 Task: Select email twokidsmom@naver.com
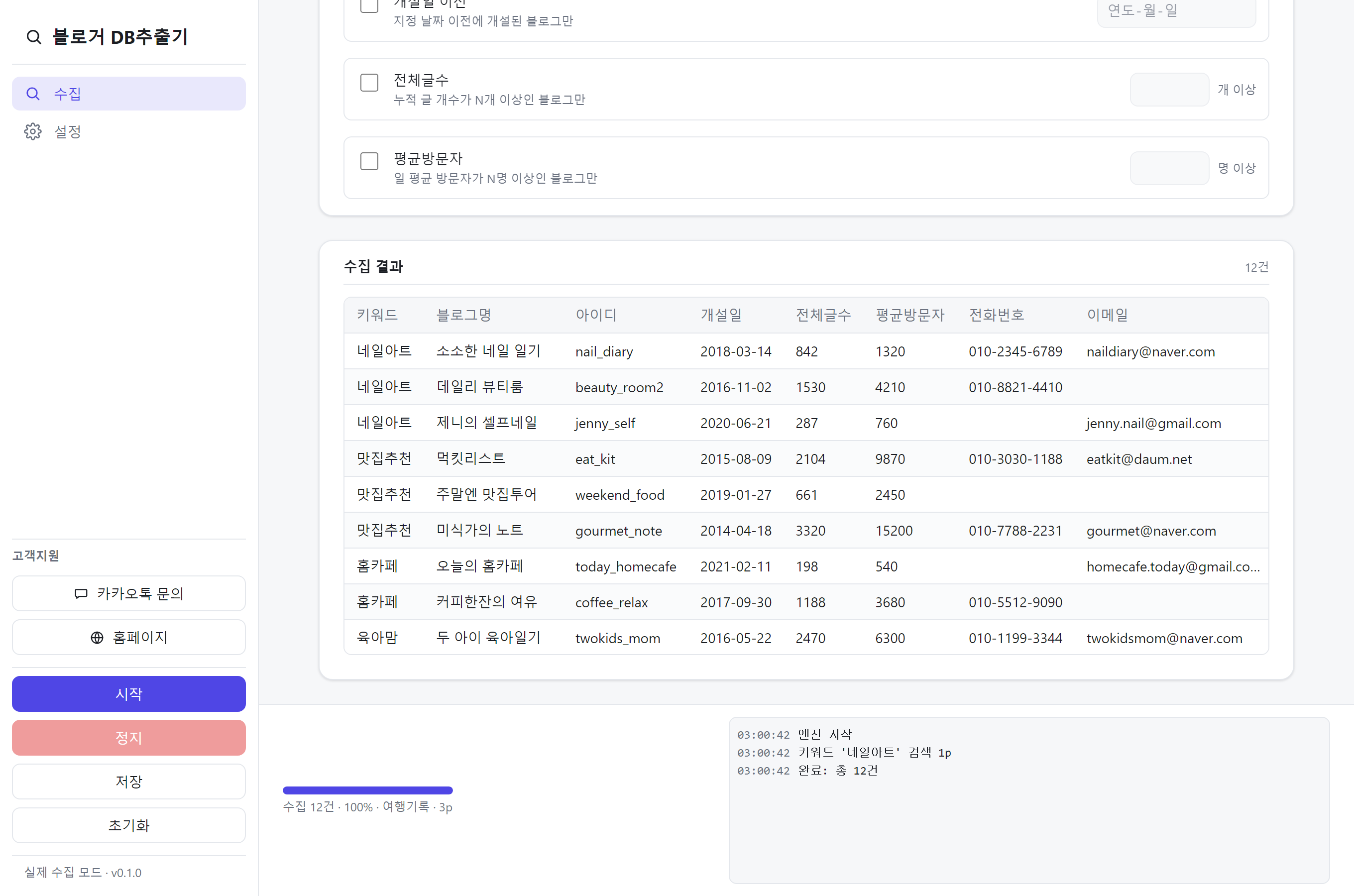pyautogui.click(x=1164, y=639)
